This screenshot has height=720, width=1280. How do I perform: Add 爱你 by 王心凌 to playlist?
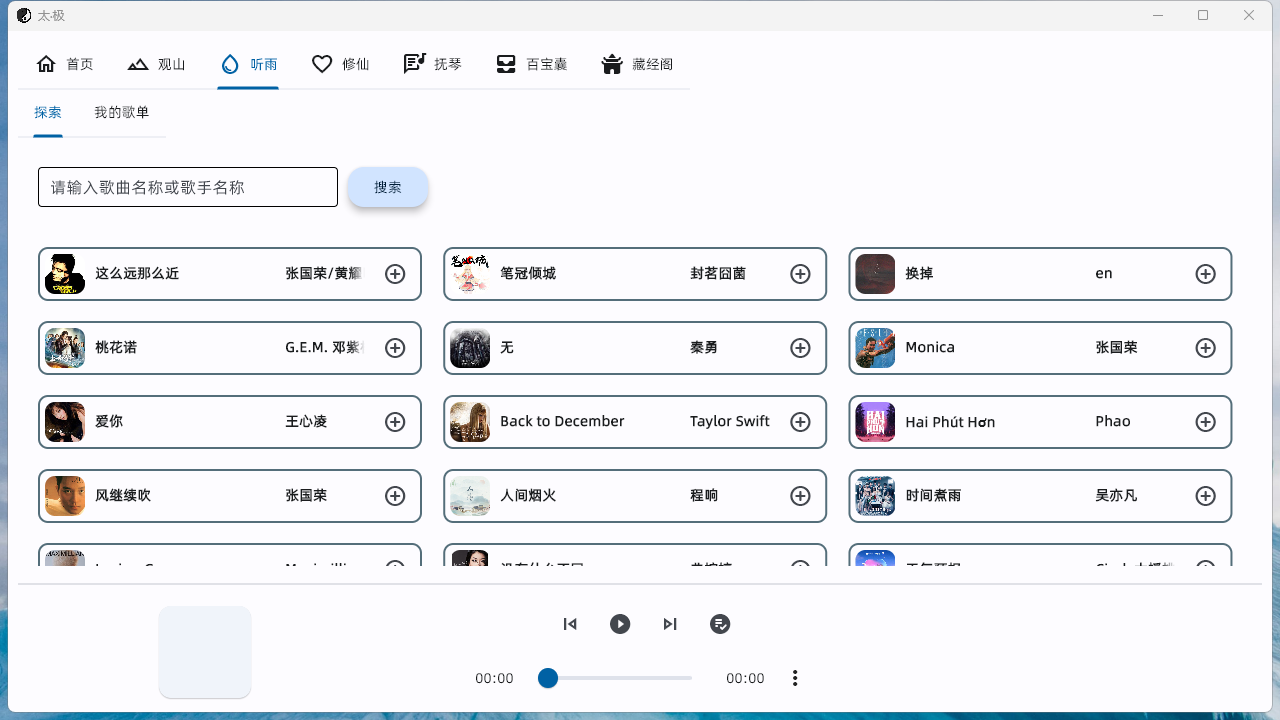pyautogui.click(x=395, y=422)
